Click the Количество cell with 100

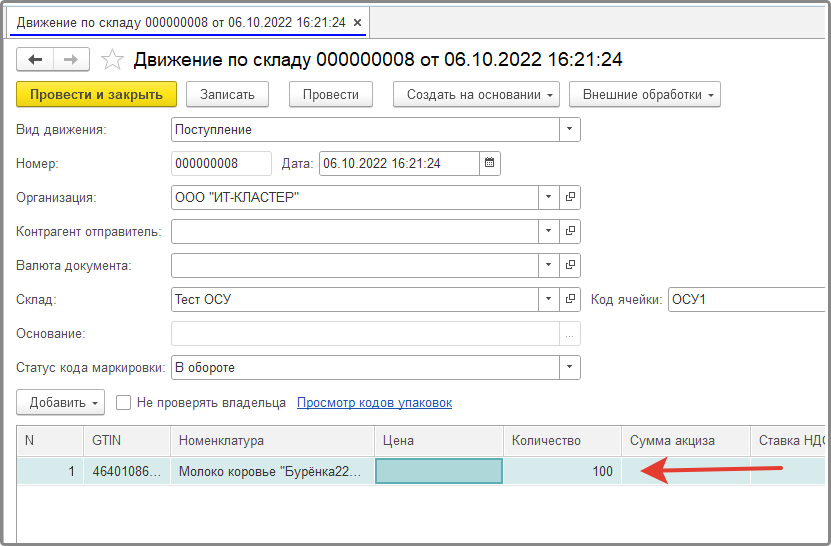[x=562, y=471]
